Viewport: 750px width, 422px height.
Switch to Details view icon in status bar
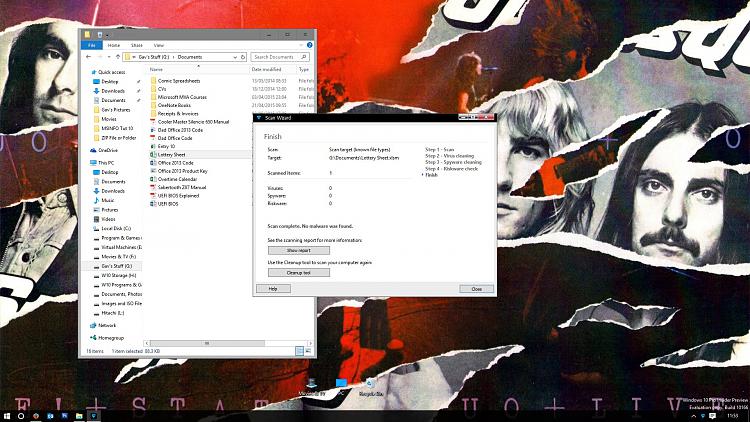pos(299,351)
